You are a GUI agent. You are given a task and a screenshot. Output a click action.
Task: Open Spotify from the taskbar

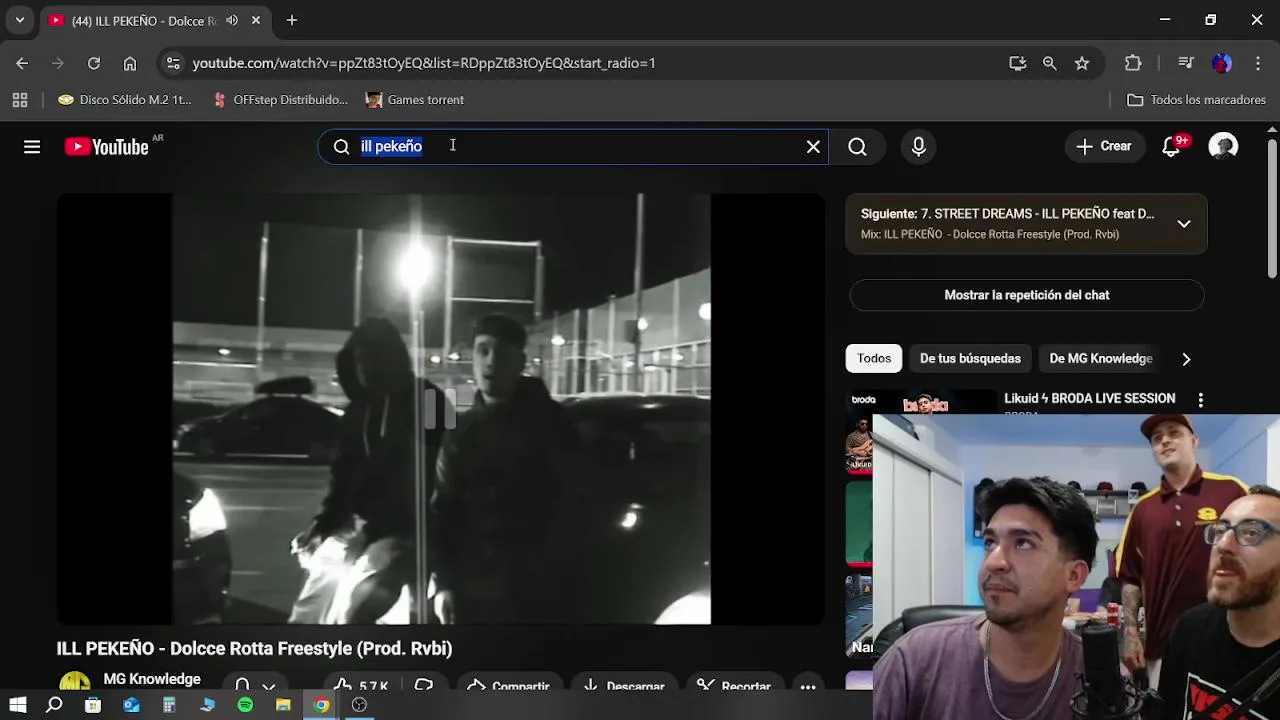(x=245, y=705)
